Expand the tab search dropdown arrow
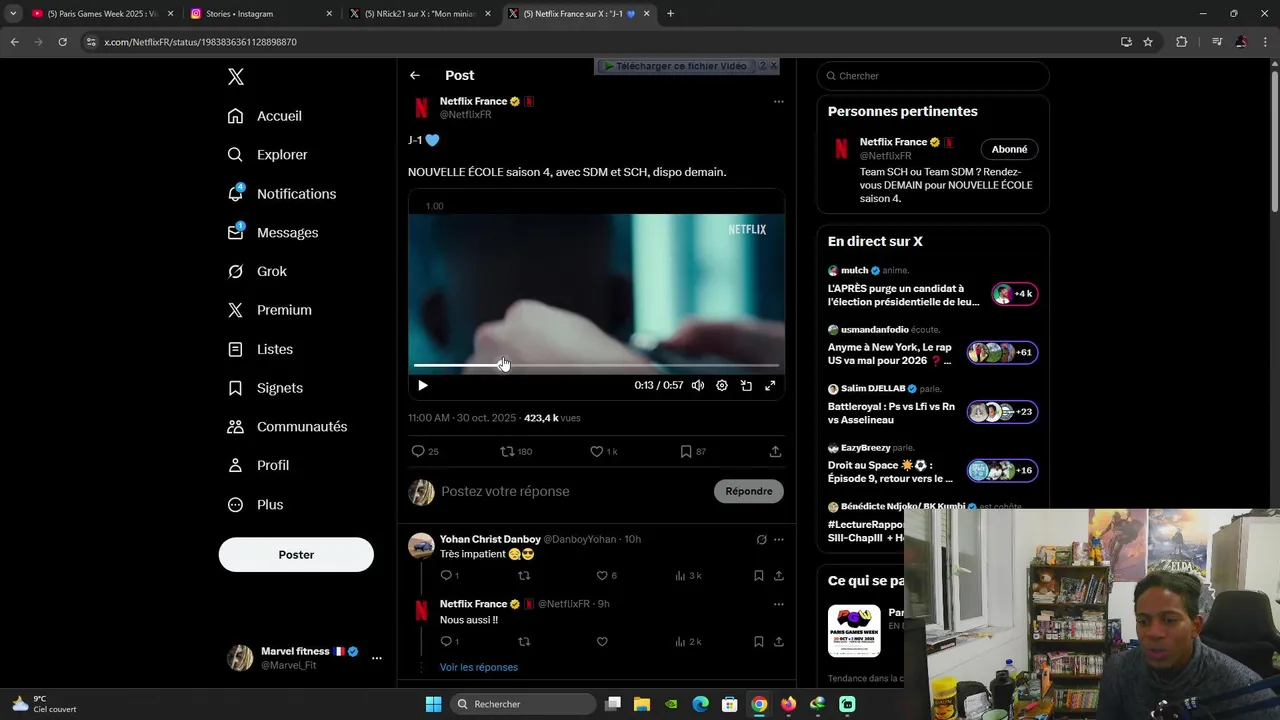The image size is (1280, 720). click(12, 14)
